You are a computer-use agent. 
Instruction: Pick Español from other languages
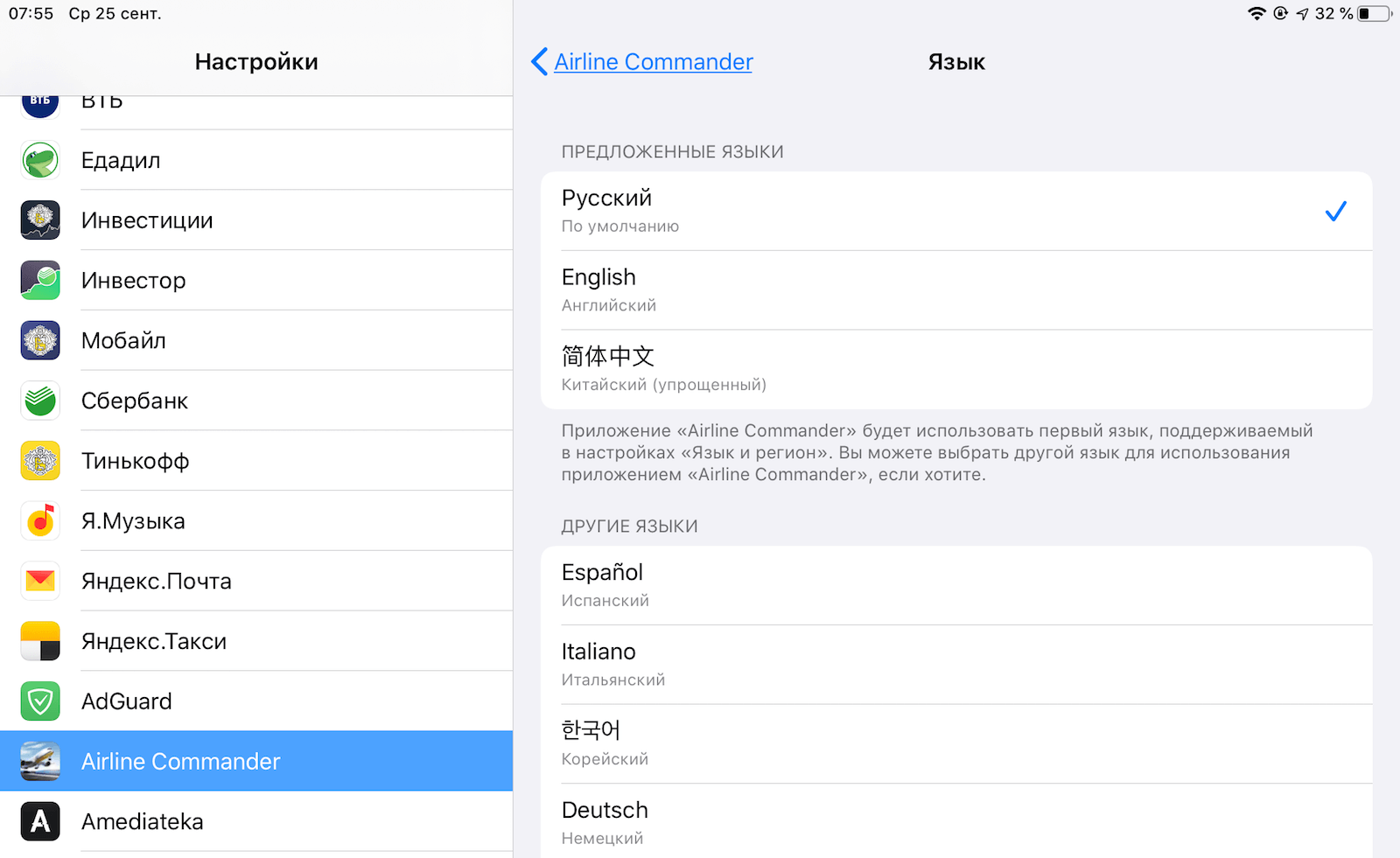coord(955,585)
